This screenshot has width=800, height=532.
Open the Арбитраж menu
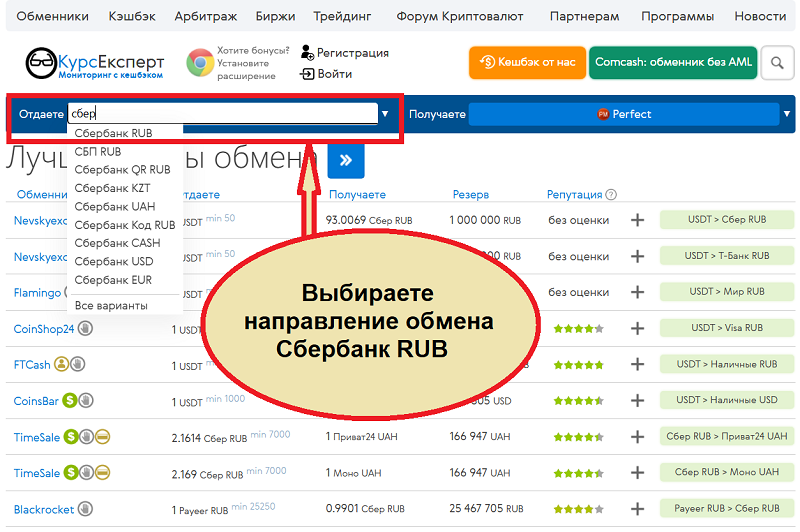pyautogui.click(x=206, y=16)
